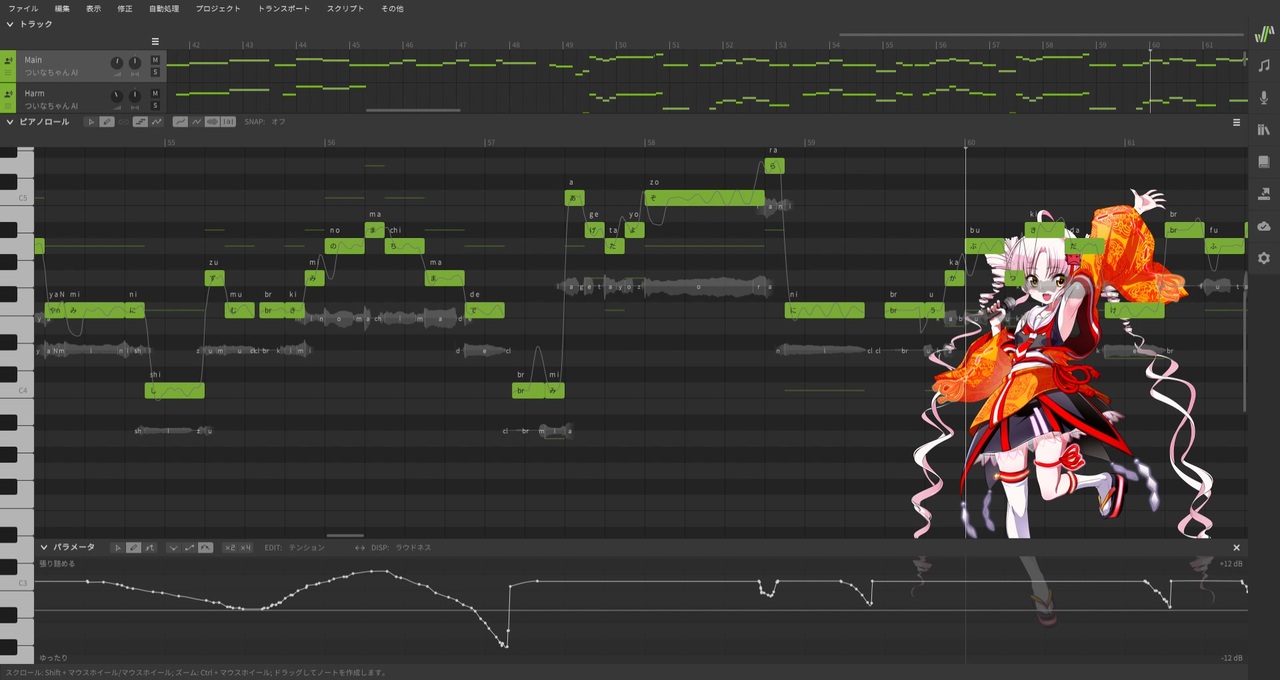Collapse the パラメータ panel
Viewport: 1280px width, 680px height.
pyautogui.click(x=44, y=548)
